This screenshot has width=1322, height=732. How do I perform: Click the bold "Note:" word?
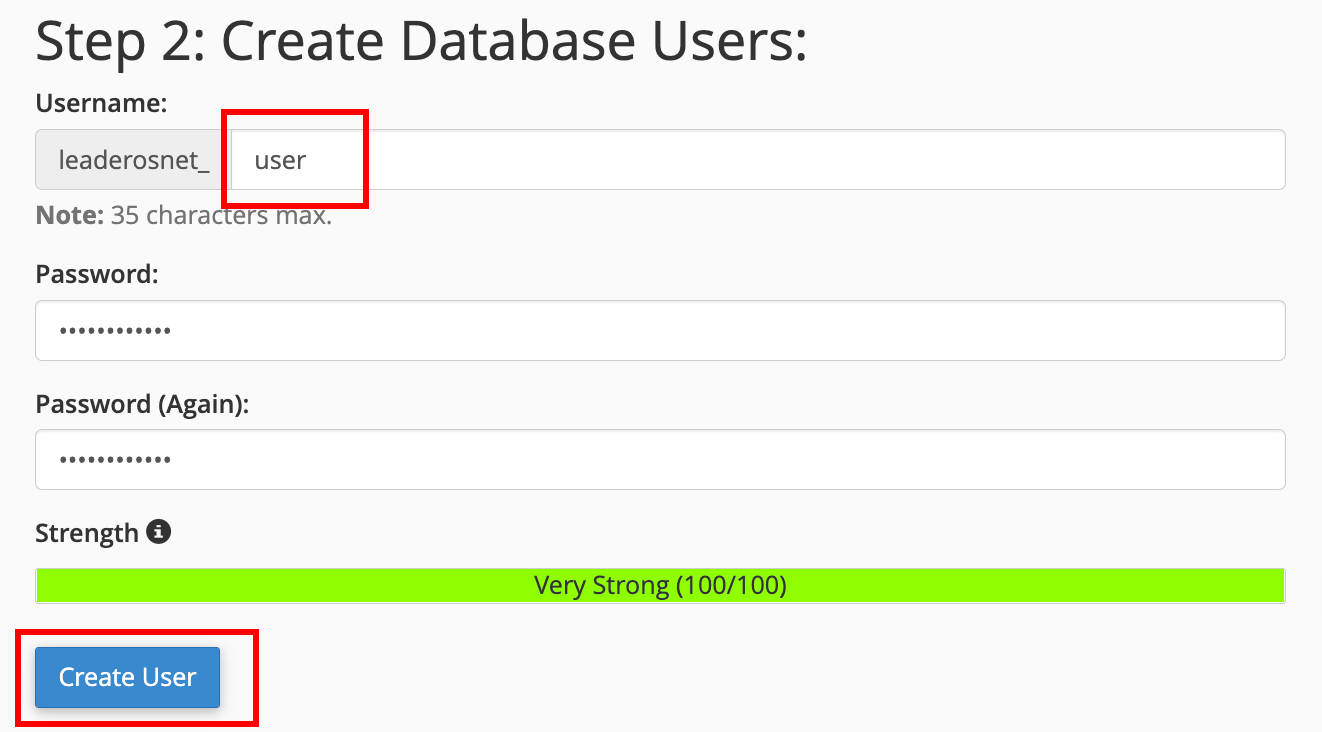pos(70,215)
